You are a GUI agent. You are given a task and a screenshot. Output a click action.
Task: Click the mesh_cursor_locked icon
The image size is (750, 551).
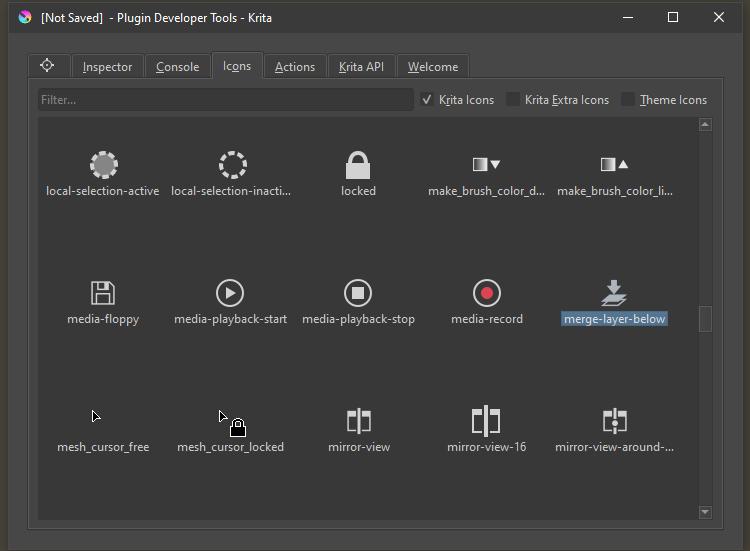click(x=230, y=423)
